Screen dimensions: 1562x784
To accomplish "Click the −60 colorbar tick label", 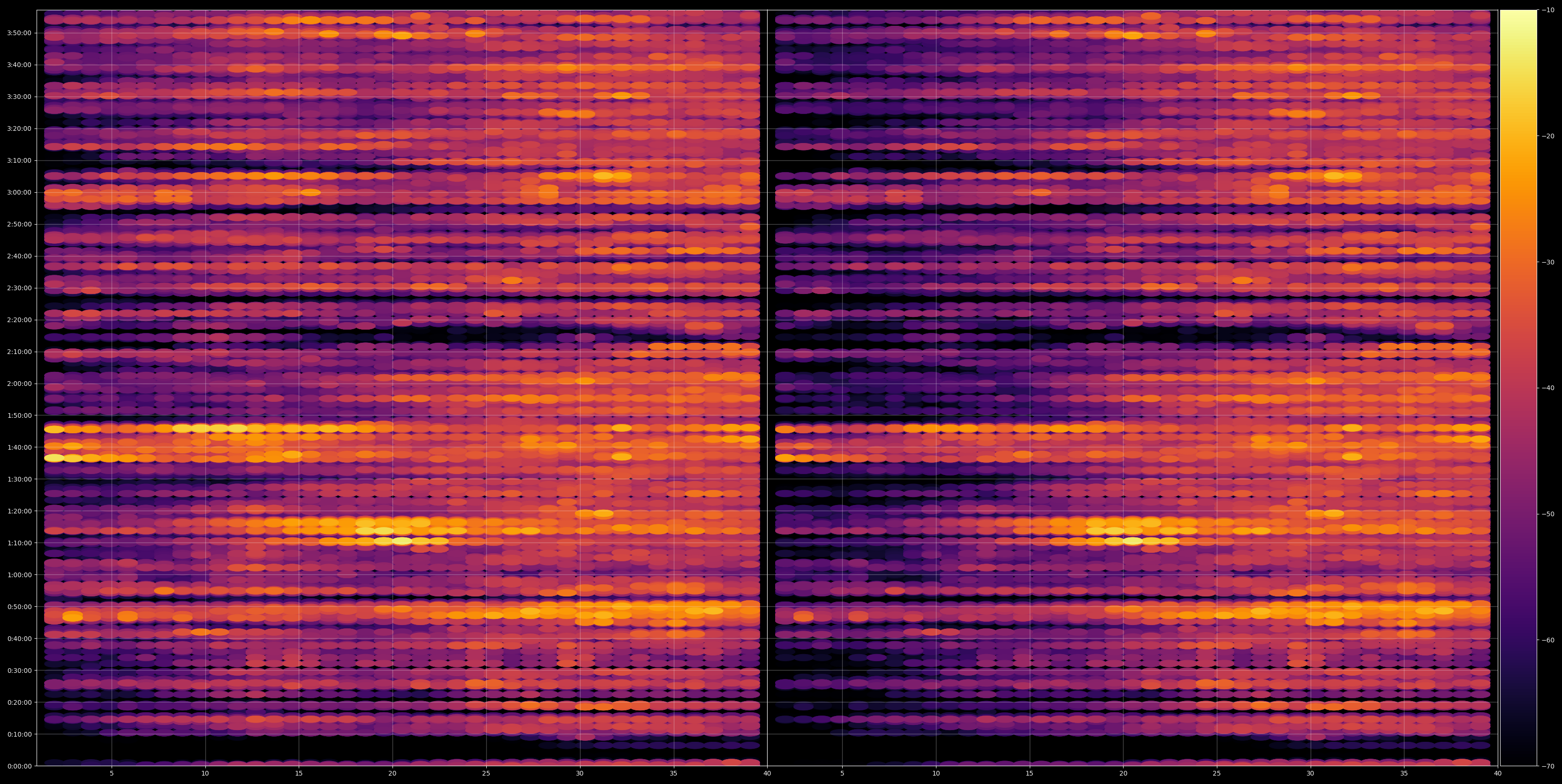I will (x=1547, y=641).
